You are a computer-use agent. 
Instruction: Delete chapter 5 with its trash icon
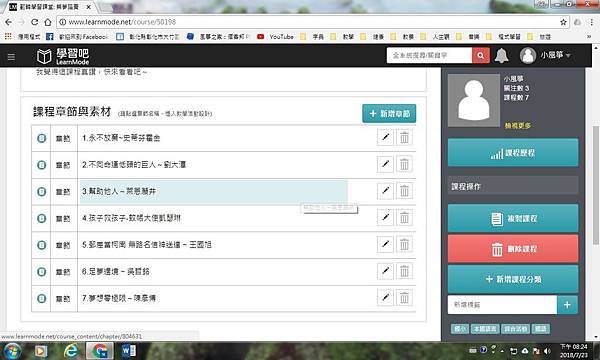pyautogui.click(x=404, y=244)
